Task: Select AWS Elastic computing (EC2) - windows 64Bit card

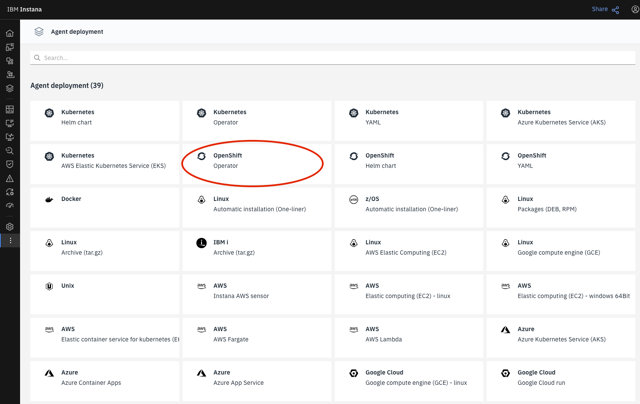Action: 561,294
